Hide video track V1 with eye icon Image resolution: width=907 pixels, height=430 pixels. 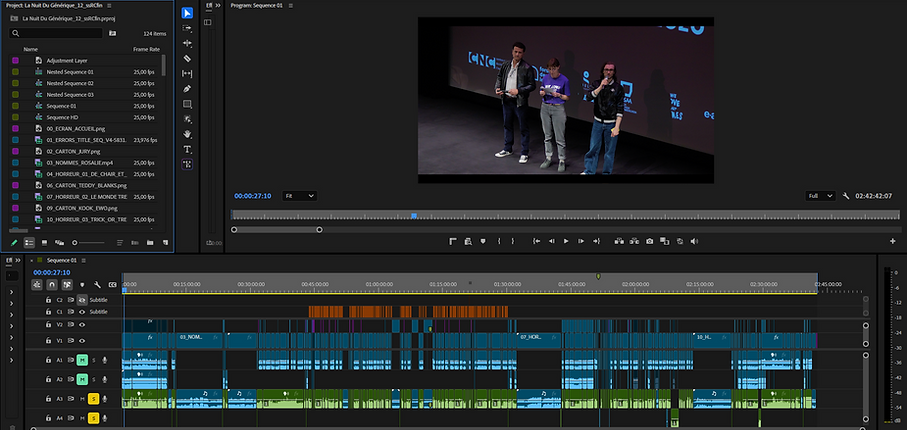pos(82,341)
